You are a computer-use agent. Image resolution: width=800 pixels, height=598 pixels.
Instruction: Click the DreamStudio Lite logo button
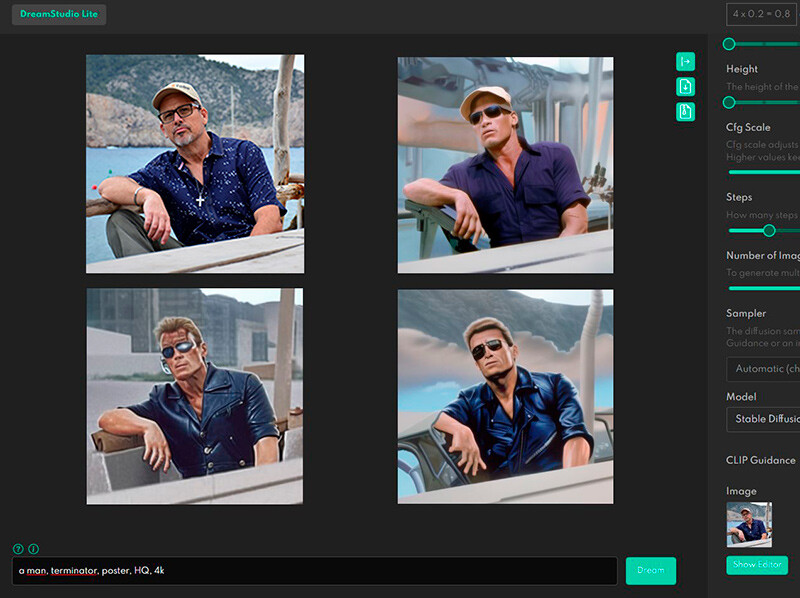click(59, 14)
